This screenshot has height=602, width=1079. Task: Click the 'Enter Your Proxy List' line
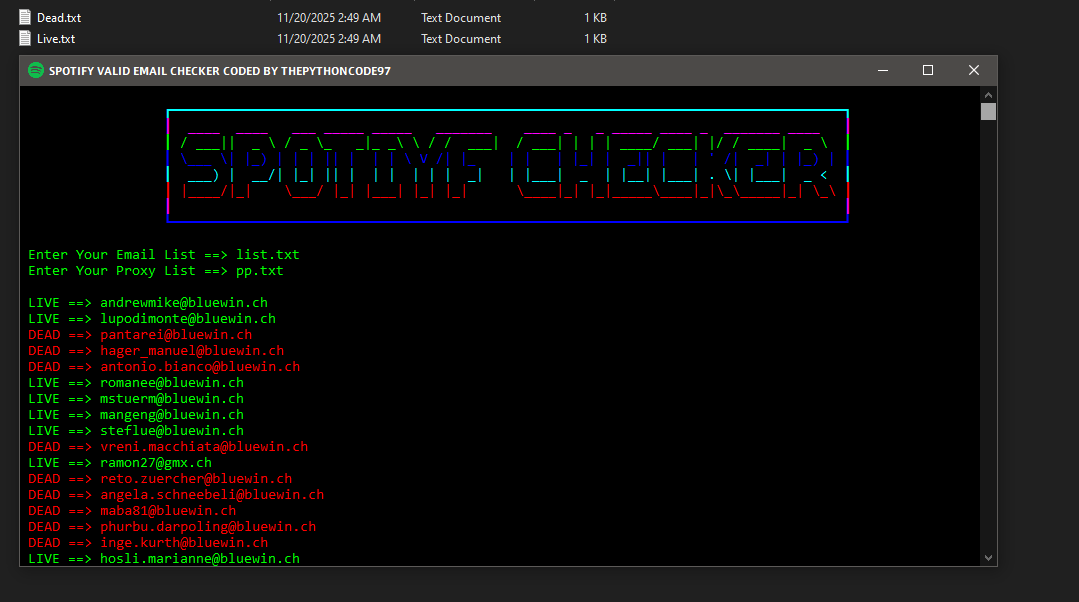click(x=156, y=270)
